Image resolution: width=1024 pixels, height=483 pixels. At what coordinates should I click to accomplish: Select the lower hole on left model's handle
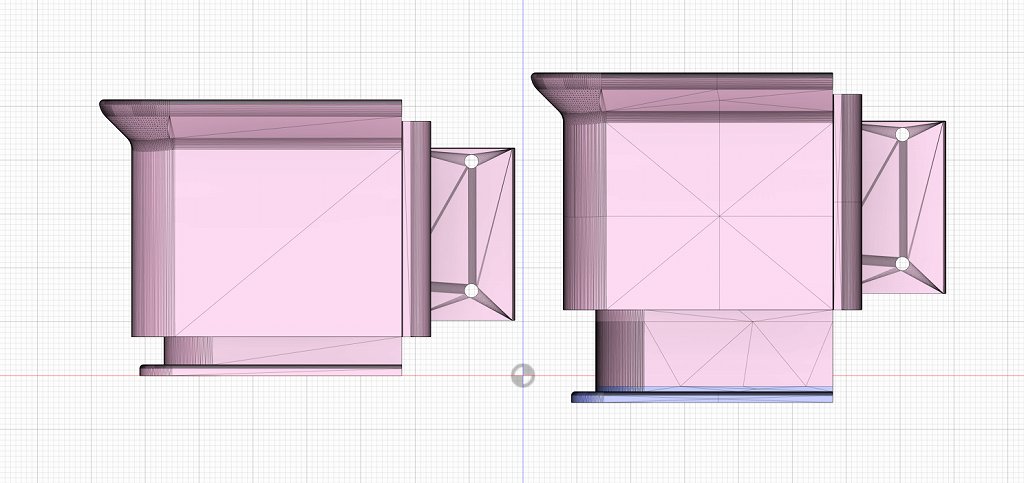pyautogui.click(x=472, y=290)
